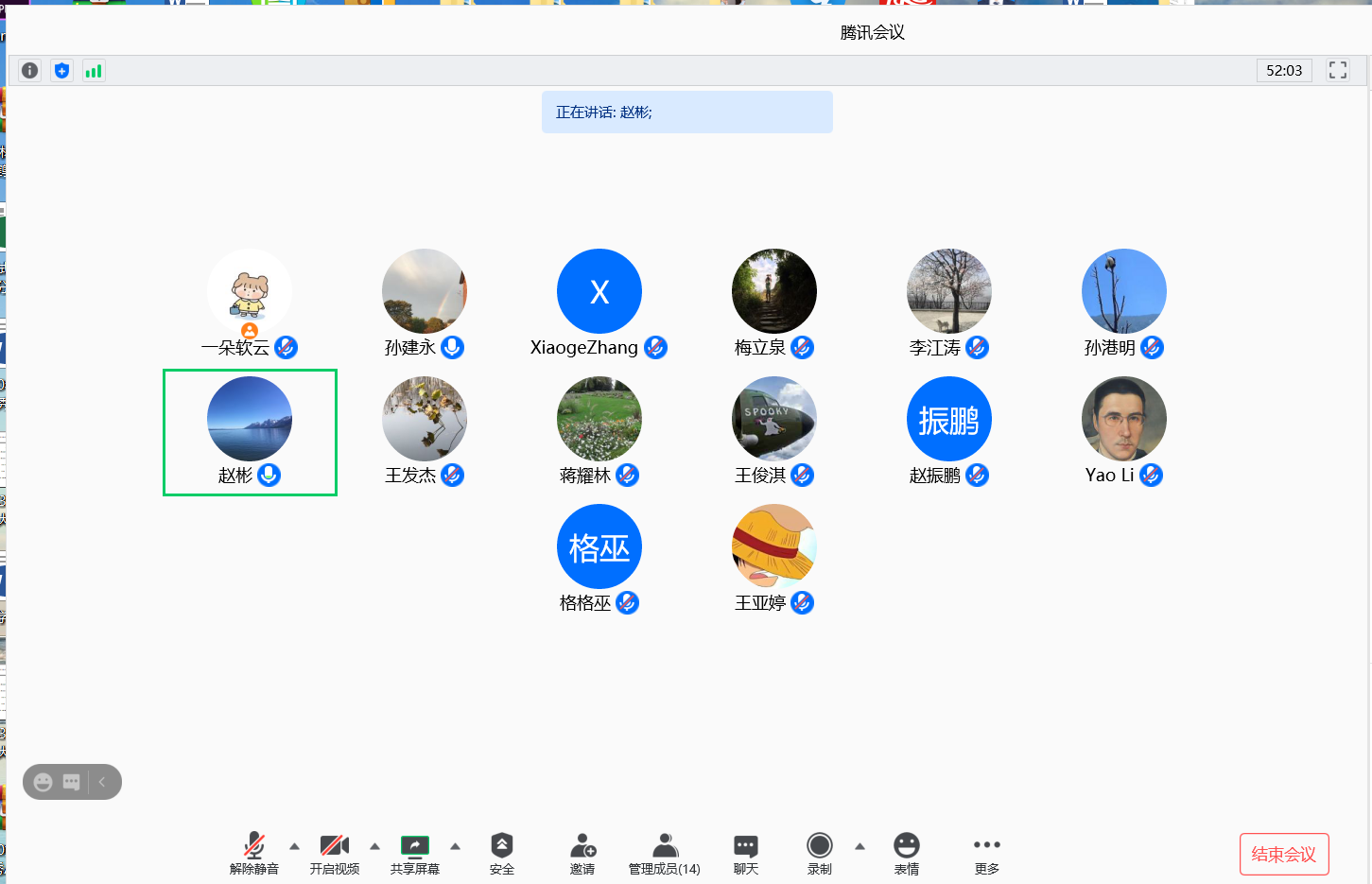Click the meeting info icon

pos(30,71)
